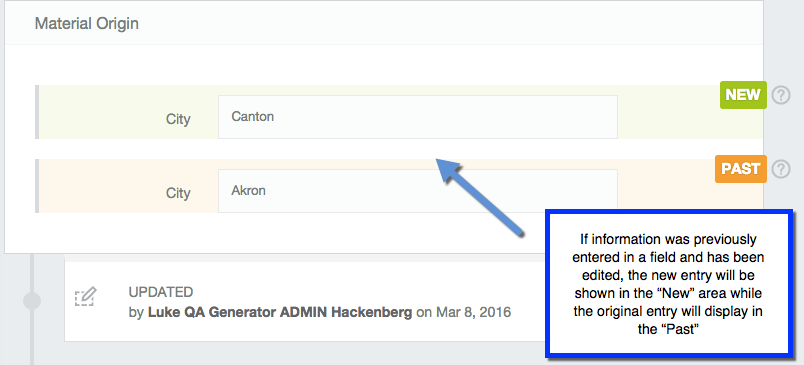Click the blue annotation arrow
The height and width of the screenshot is (365, 804).
tap(478, 196)
